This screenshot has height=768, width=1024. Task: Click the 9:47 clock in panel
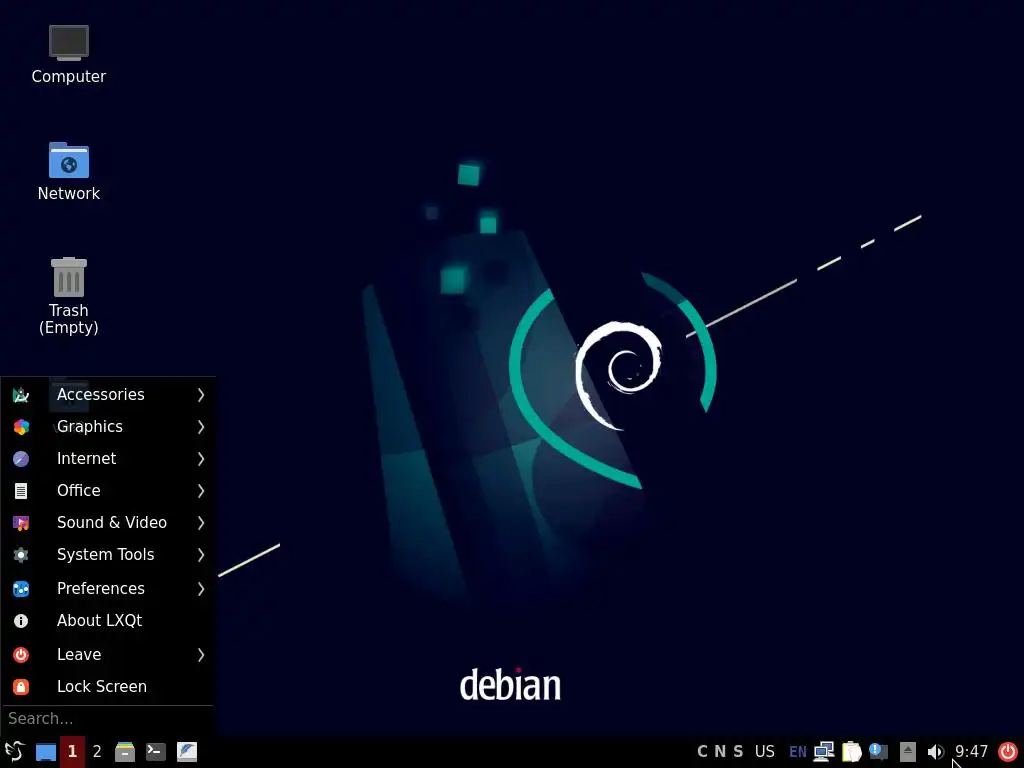point(971,752)
